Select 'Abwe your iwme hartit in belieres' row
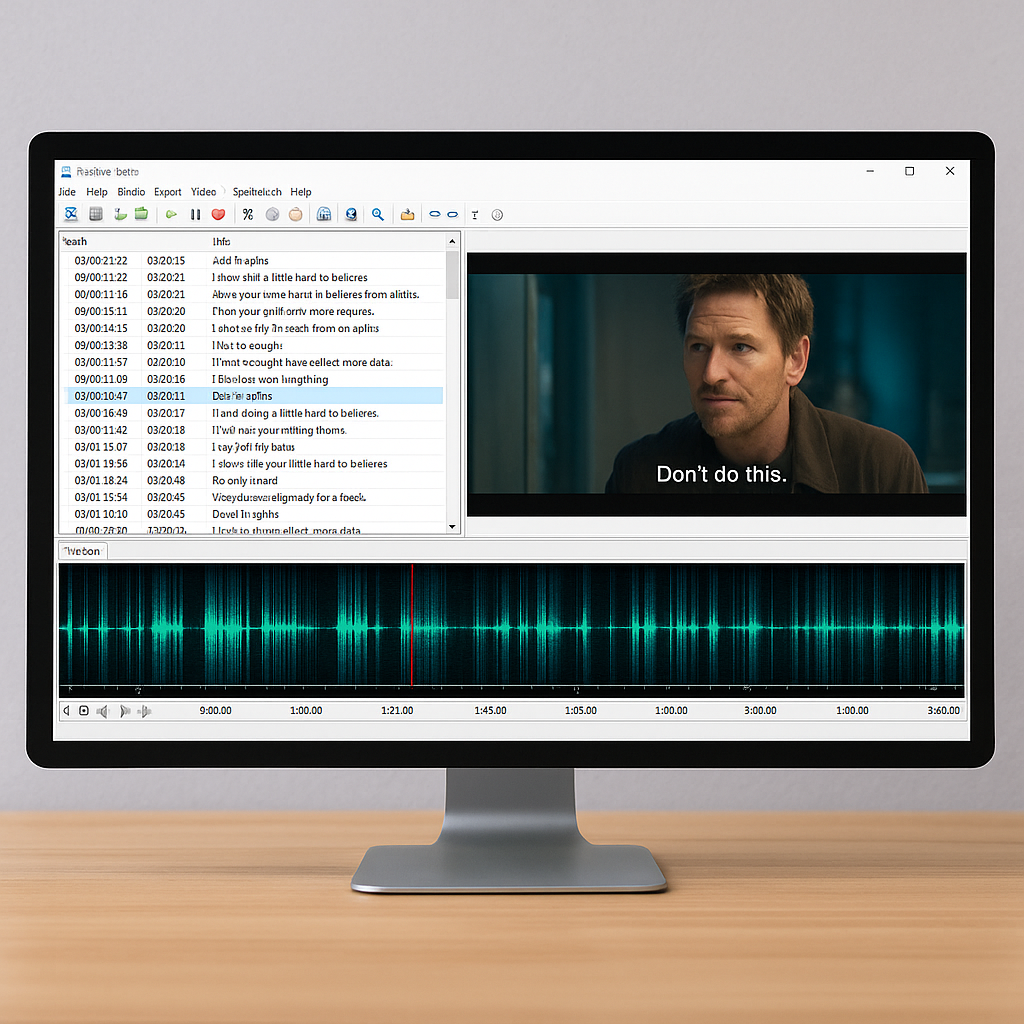The height and width of the screenshot is (1024, 1024). pos(255,295)
